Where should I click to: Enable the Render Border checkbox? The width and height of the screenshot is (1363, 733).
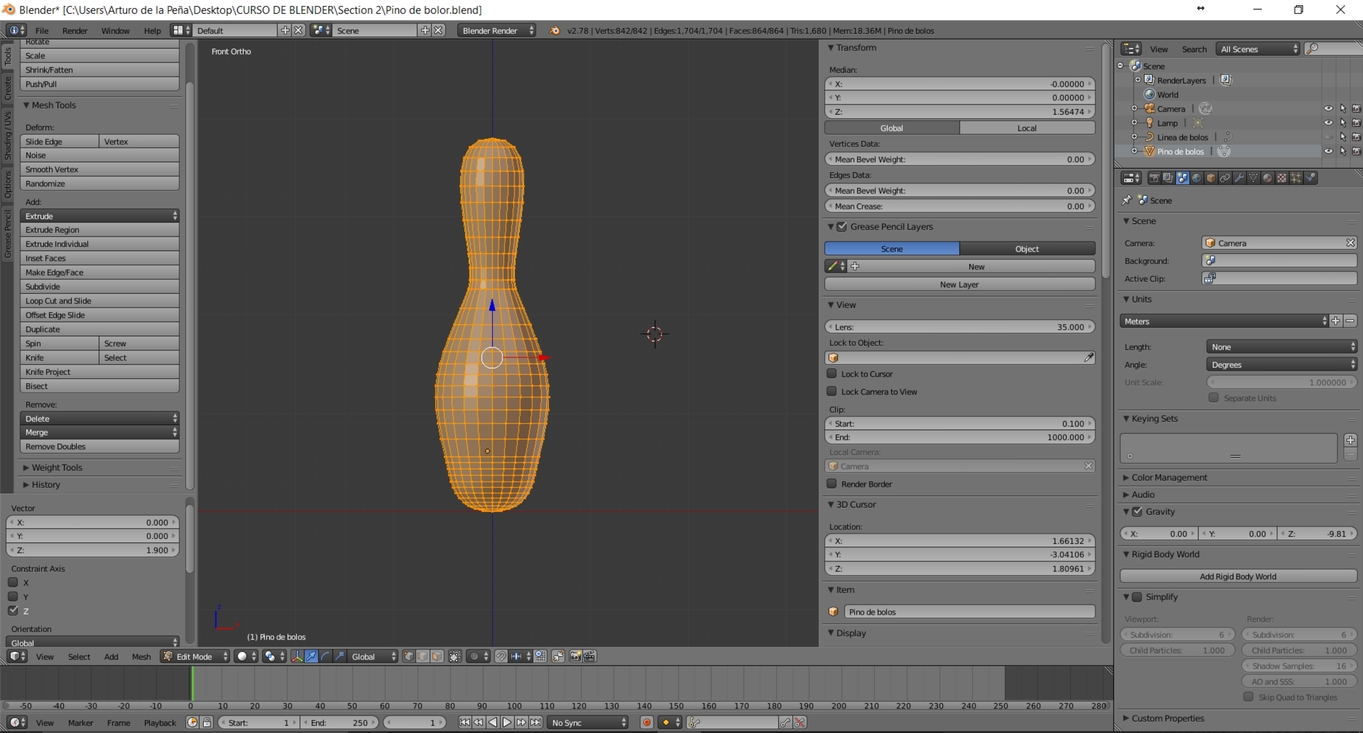(x=832, y=484)
